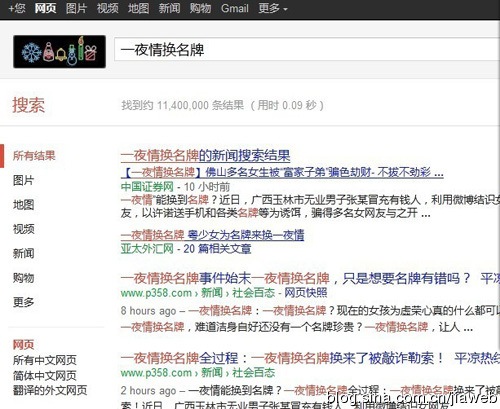The width and height of the screenshot is (500, 409).
Task: Open the 网页快照 cached page link
Action: 306,293
